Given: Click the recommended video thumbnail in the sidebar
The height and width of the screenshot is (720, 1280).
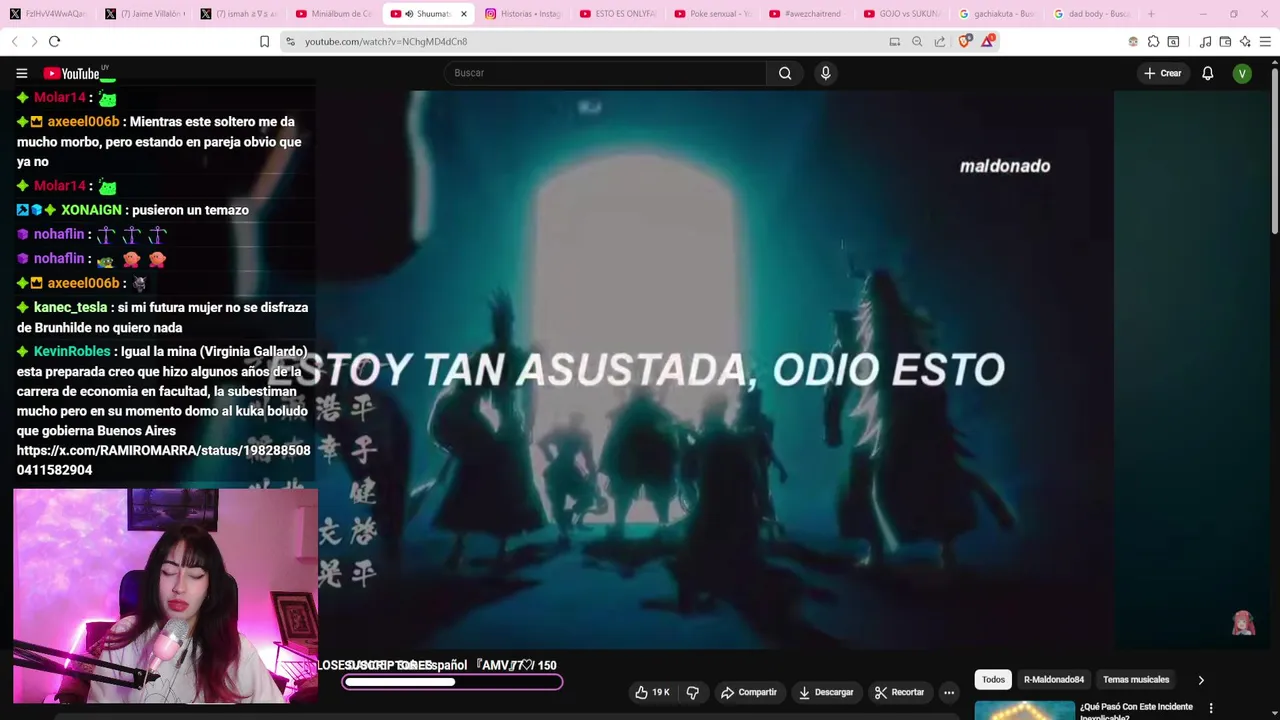Looking at the screenshot, I should [x=1025, y=710].
